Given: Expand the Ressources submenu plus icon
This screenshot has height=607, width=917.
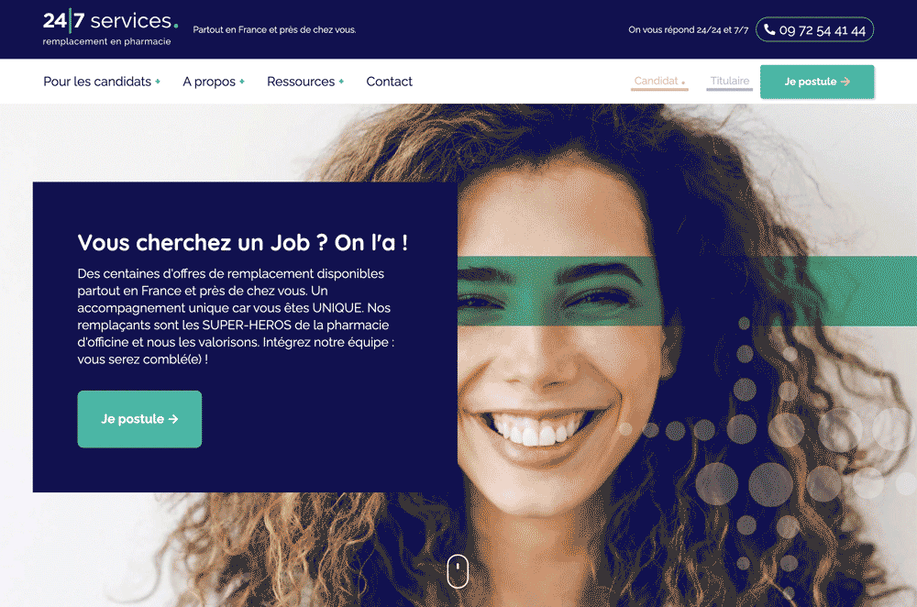Looking at the screenshot, I should click(x=341, y=82).
